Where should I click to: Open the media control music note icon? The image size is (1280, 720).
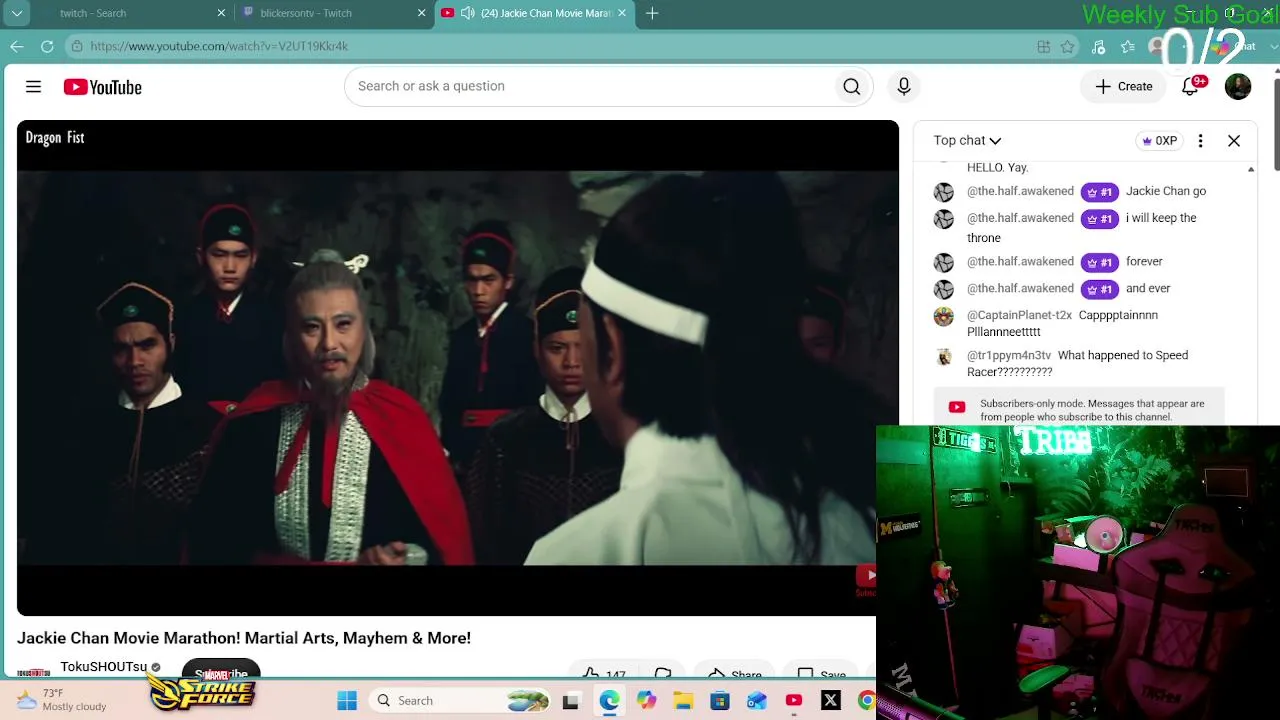1098,46
